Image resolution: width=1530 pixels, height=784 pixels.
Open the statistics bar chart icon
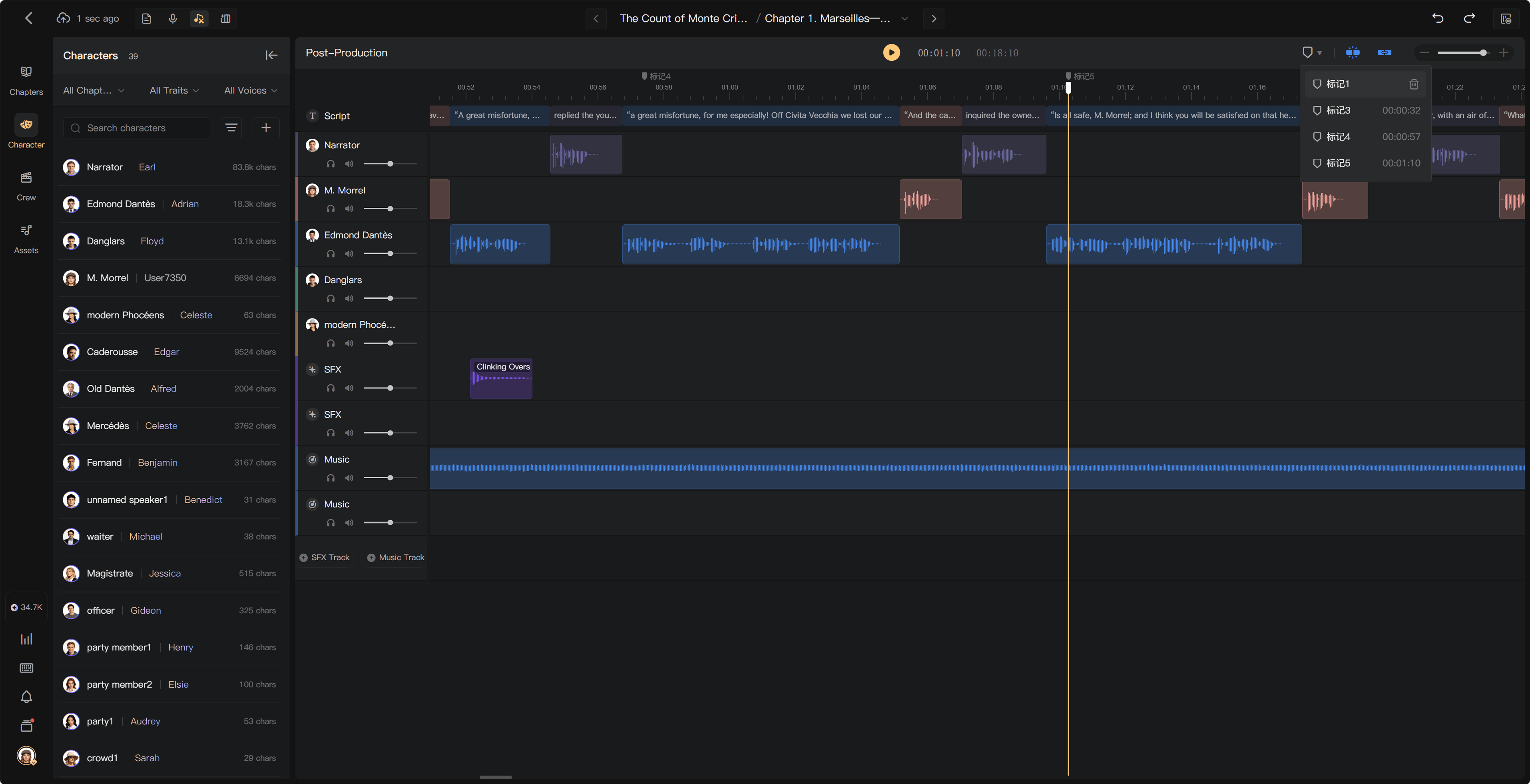[26, 639]
